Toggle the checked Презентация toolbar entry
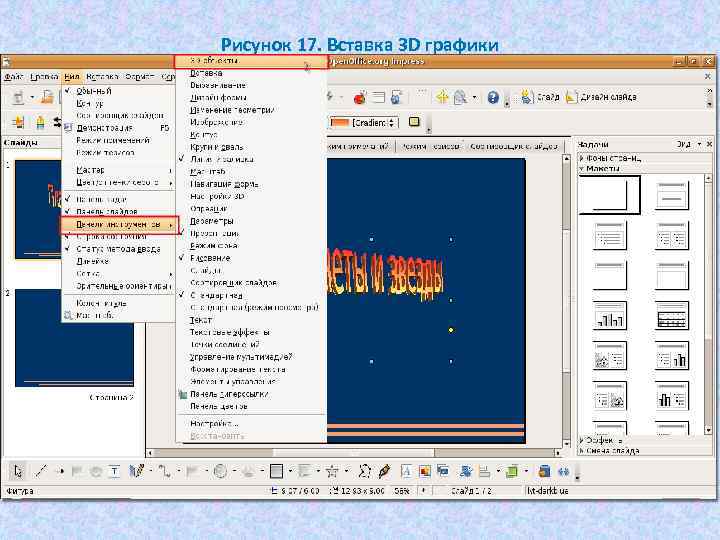Image resolution: width=720 pixels, height=540 pixels. click(251, 233)
